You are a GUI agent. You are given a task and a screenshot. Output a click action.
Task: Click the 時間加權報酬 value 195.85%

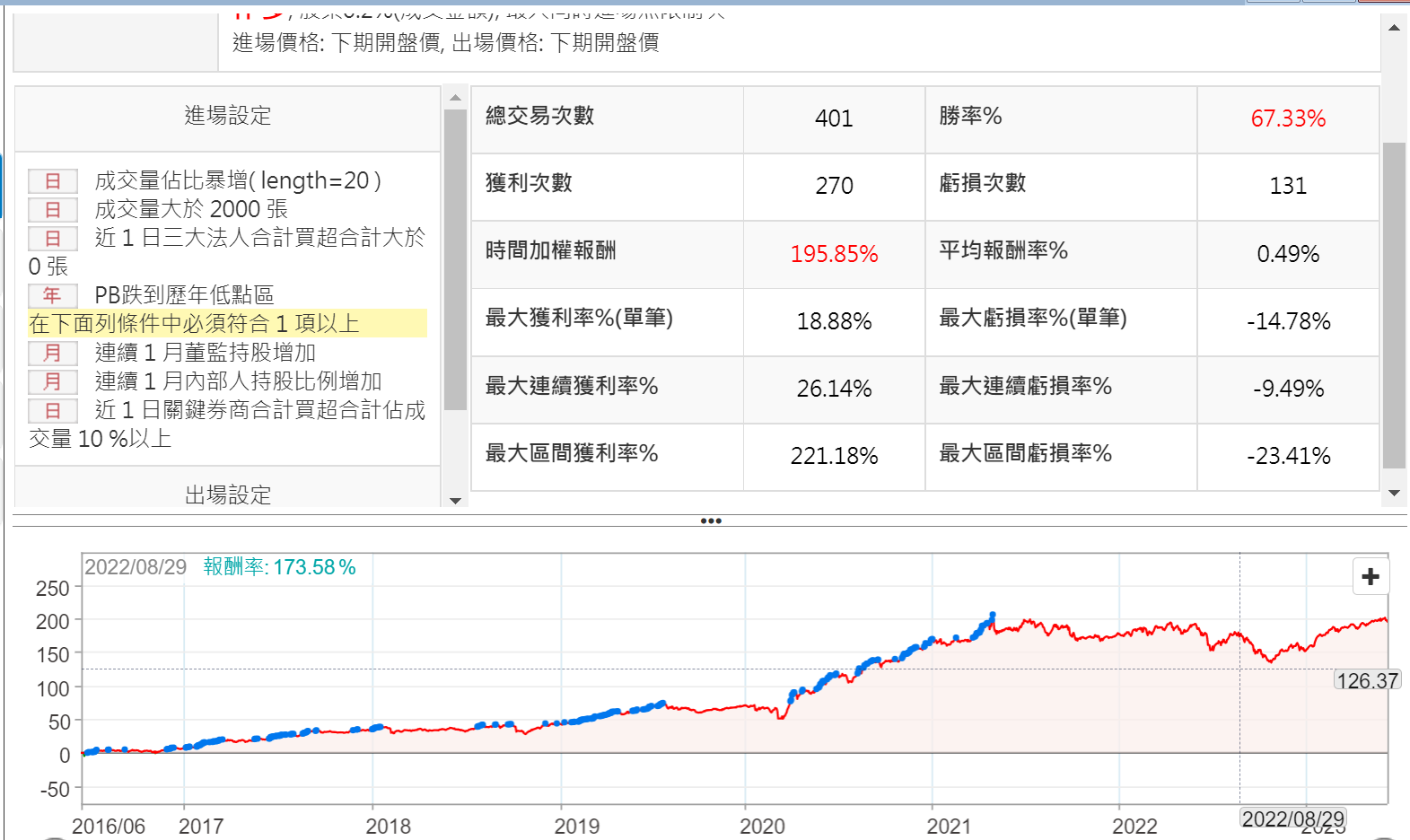(834, 254)
